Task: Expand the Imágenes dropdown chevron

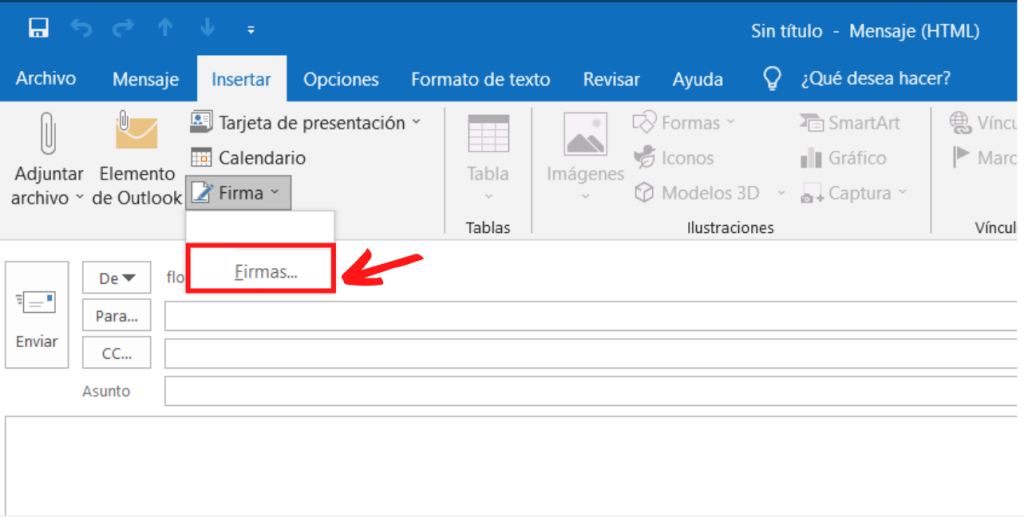Action: click(585, 196)
